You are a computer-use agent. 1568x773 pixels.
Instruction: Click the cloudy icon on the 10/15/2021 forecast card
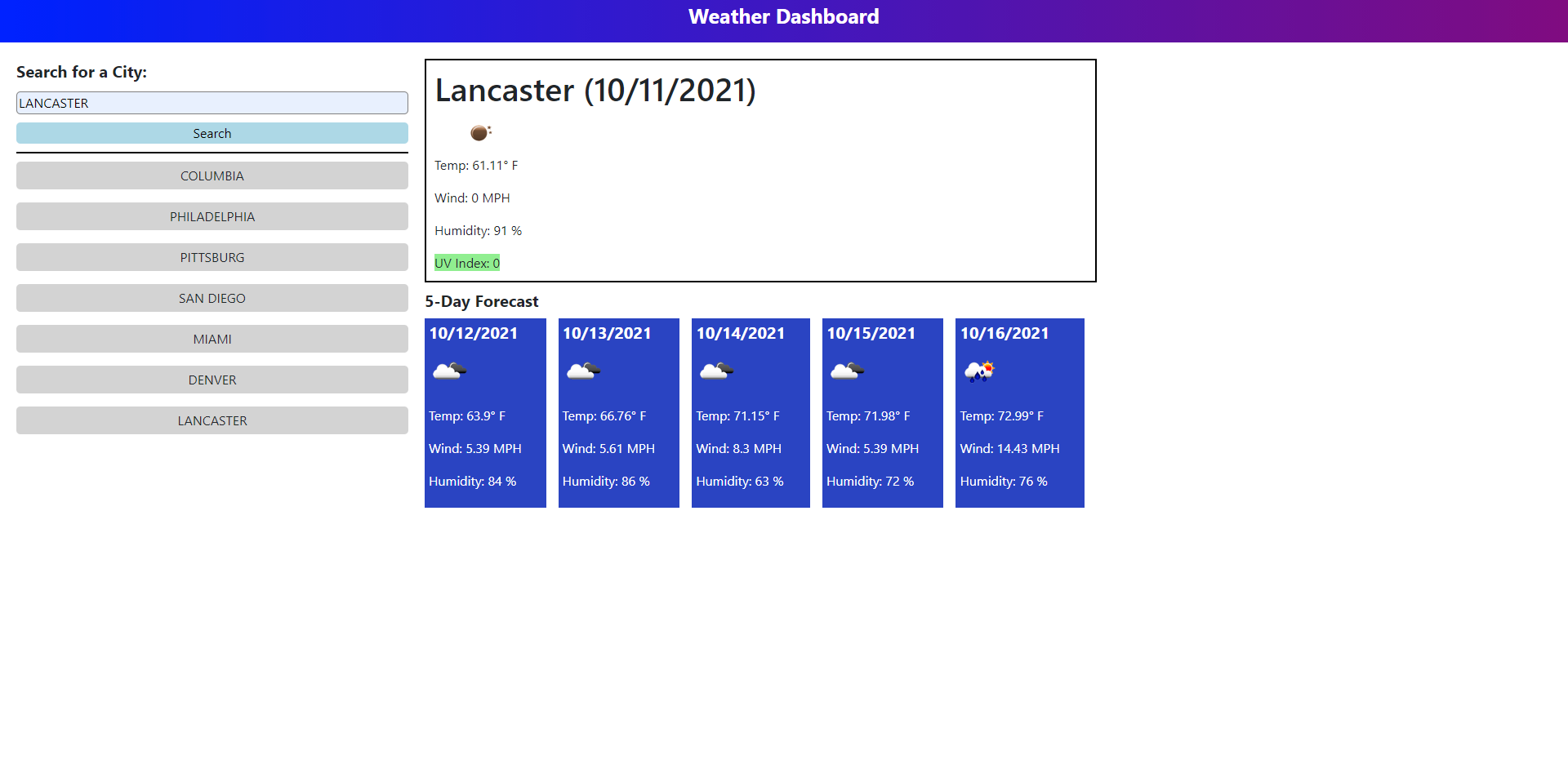[847, 371]
